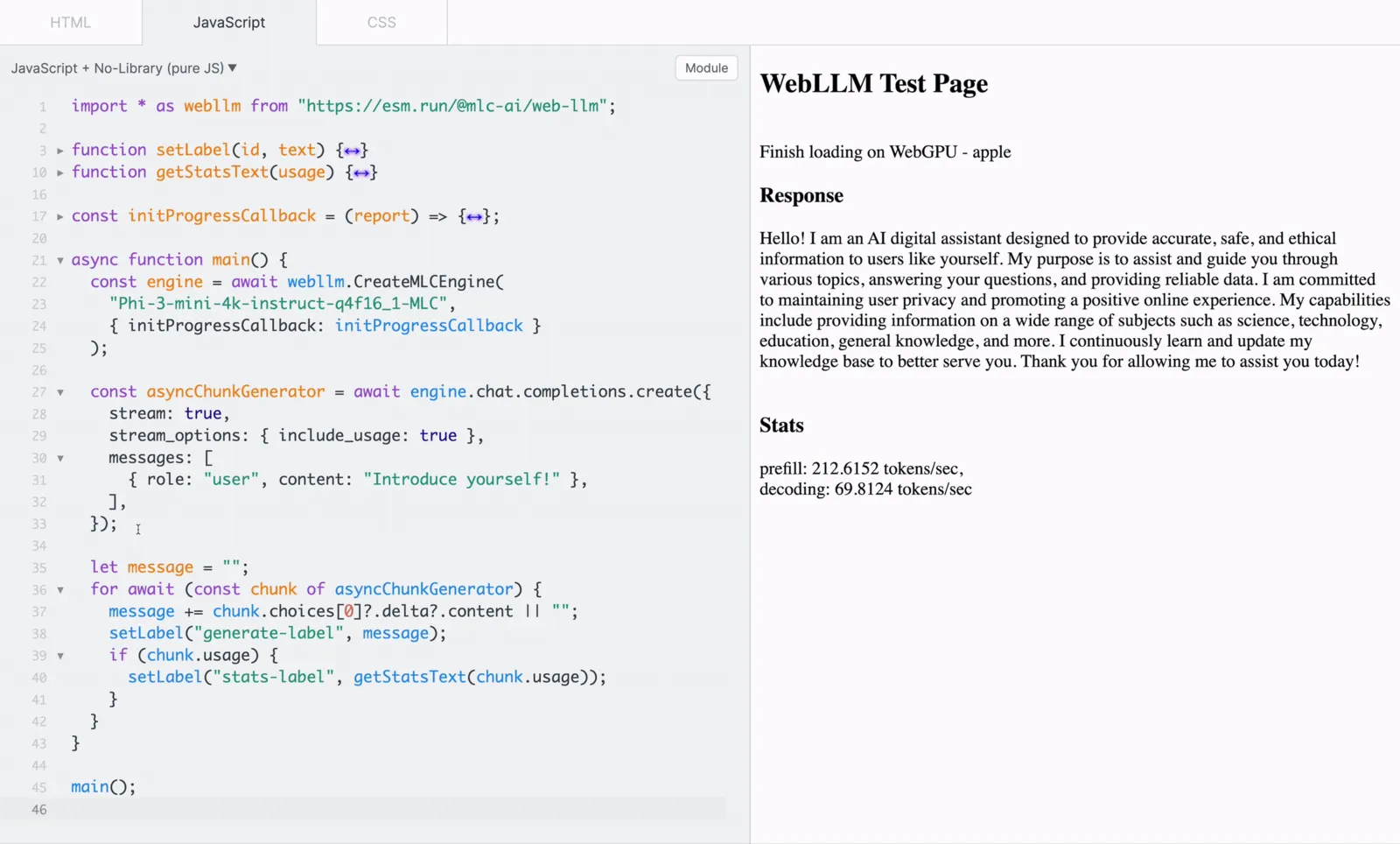Unfold getStatsText with line 10 gutter arrow
Screen dimensions: 1400x844
click(x=60, y=172)
